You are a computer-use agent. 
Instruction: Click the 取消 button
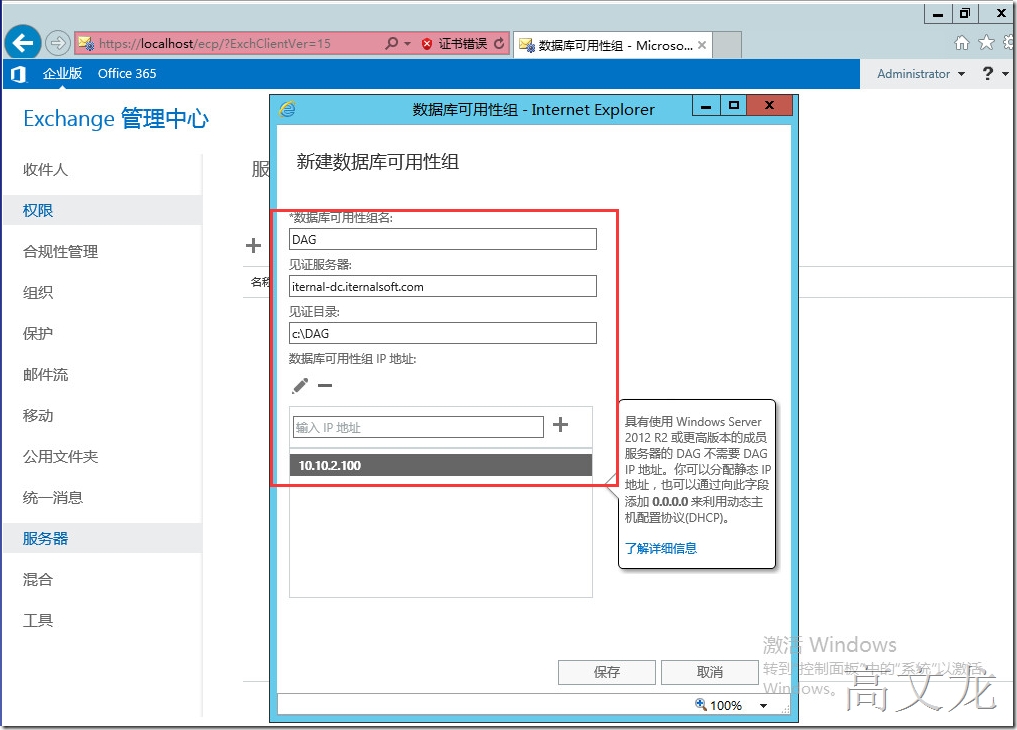point(710,672)
